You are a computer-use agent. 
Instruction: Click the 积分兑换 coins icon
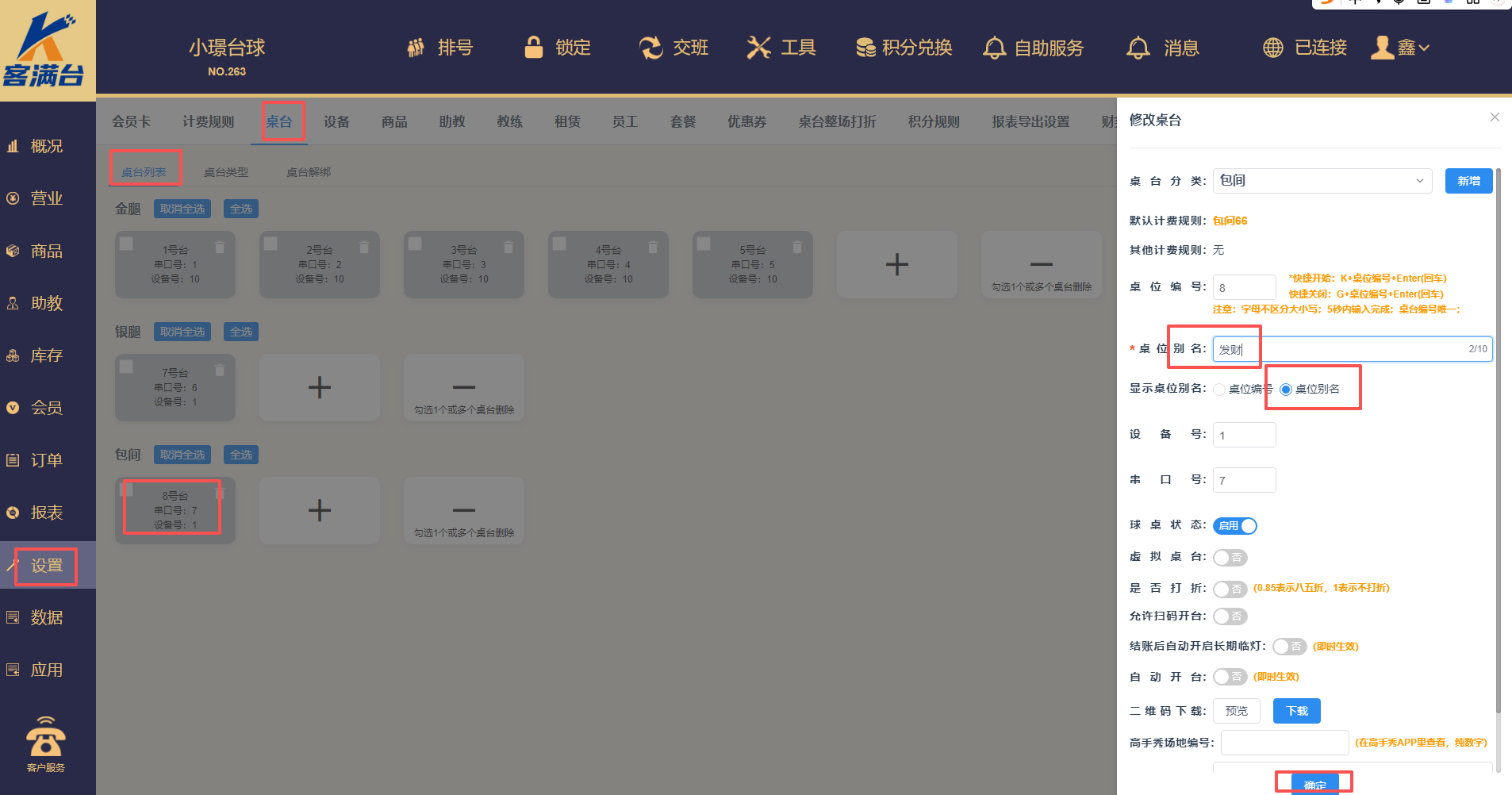pyautogui.click(x=865, y=48)
